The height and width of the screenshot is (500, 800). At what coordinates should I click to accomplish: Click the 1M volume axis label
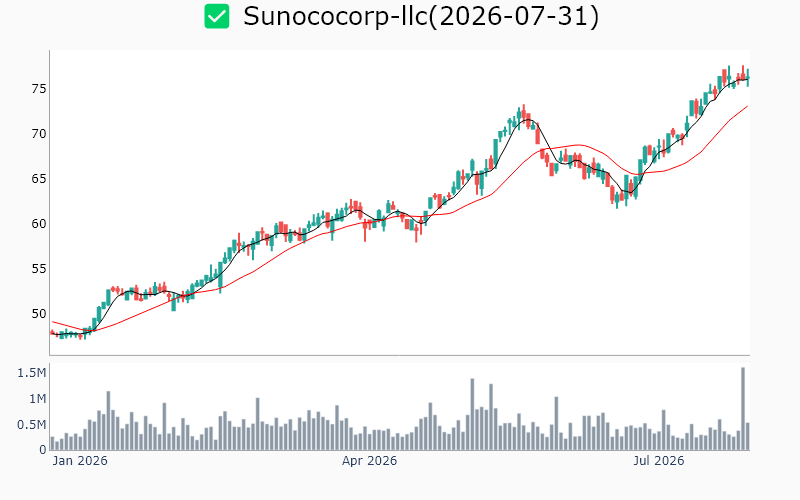[x=37, y=399]
